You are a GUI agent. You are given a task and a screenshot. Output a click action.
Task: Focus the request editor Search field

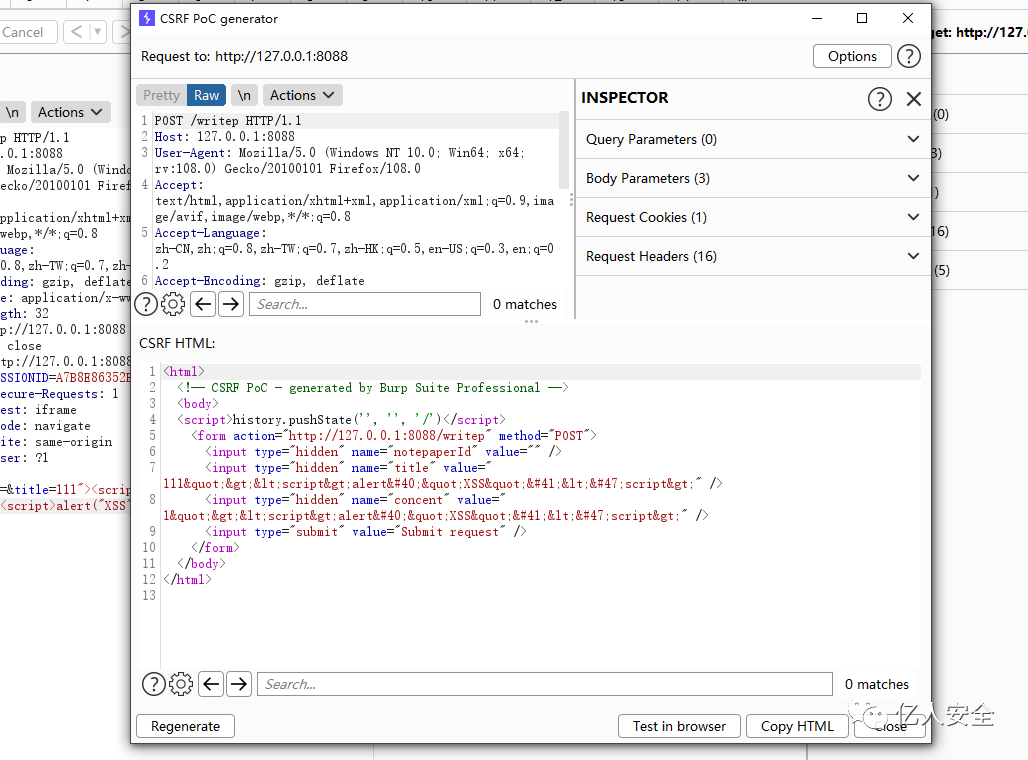(x=365, y=304)
